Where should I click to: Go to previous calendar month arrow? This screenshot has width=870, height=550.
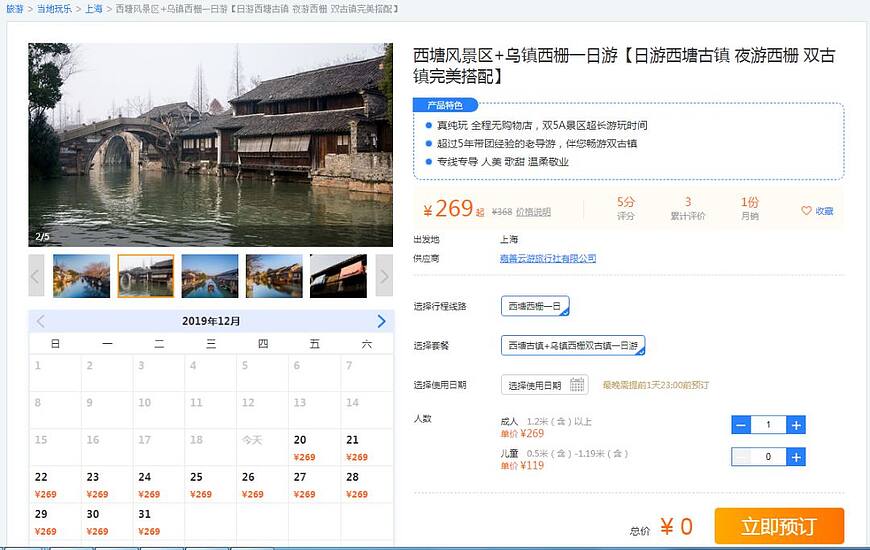tap(41, 321)
